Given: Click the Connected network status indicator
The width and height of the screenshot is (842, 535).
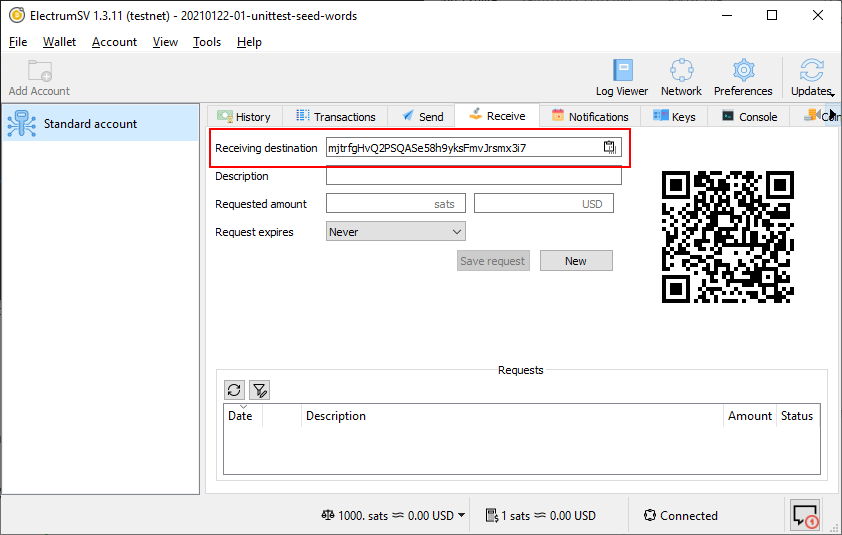Looking at the screenshot, I should point(681,516).
